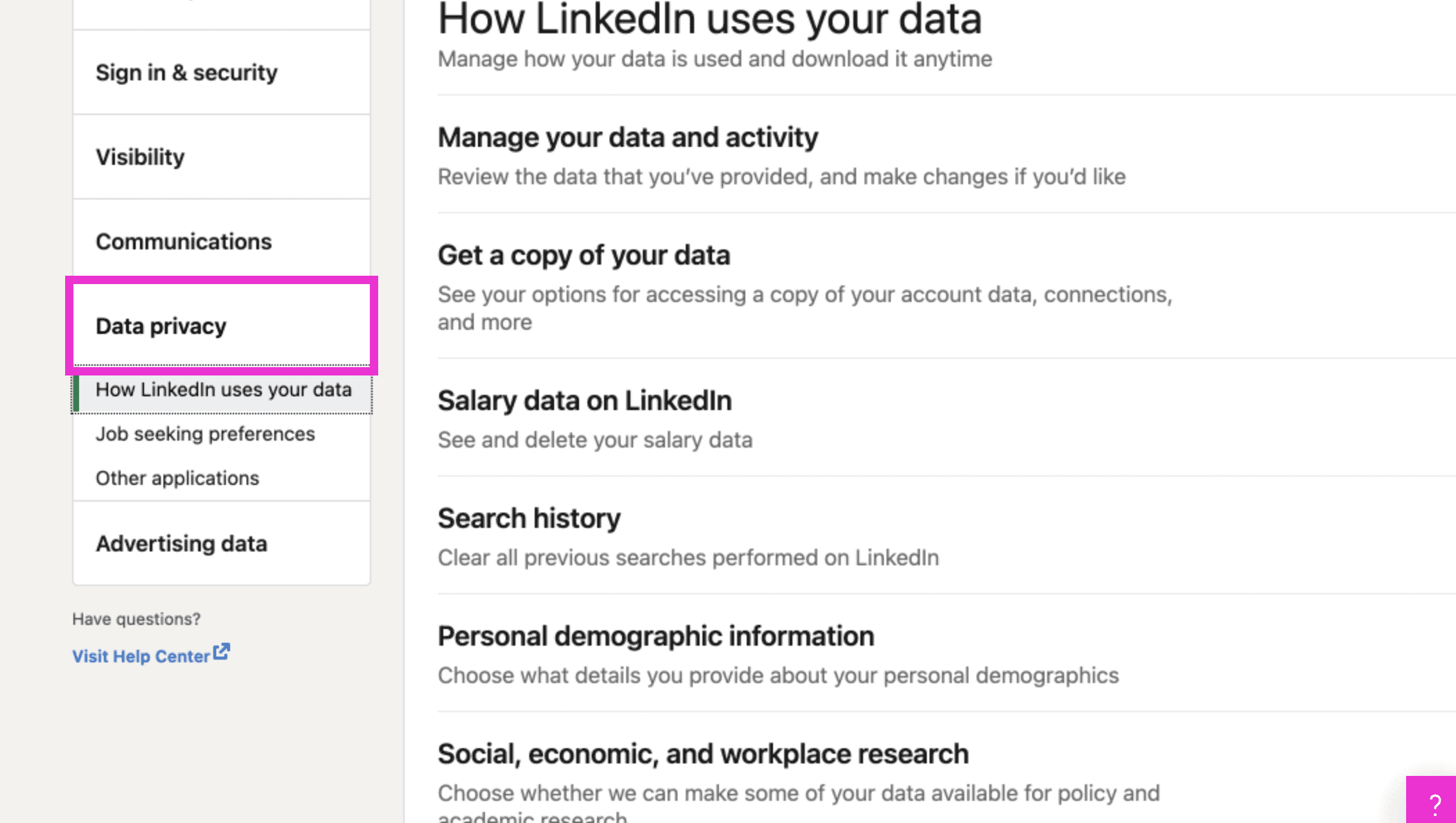1456x823 pixels.
Task: Go to the Communications settings section
Action: click(x=184, y=241)
